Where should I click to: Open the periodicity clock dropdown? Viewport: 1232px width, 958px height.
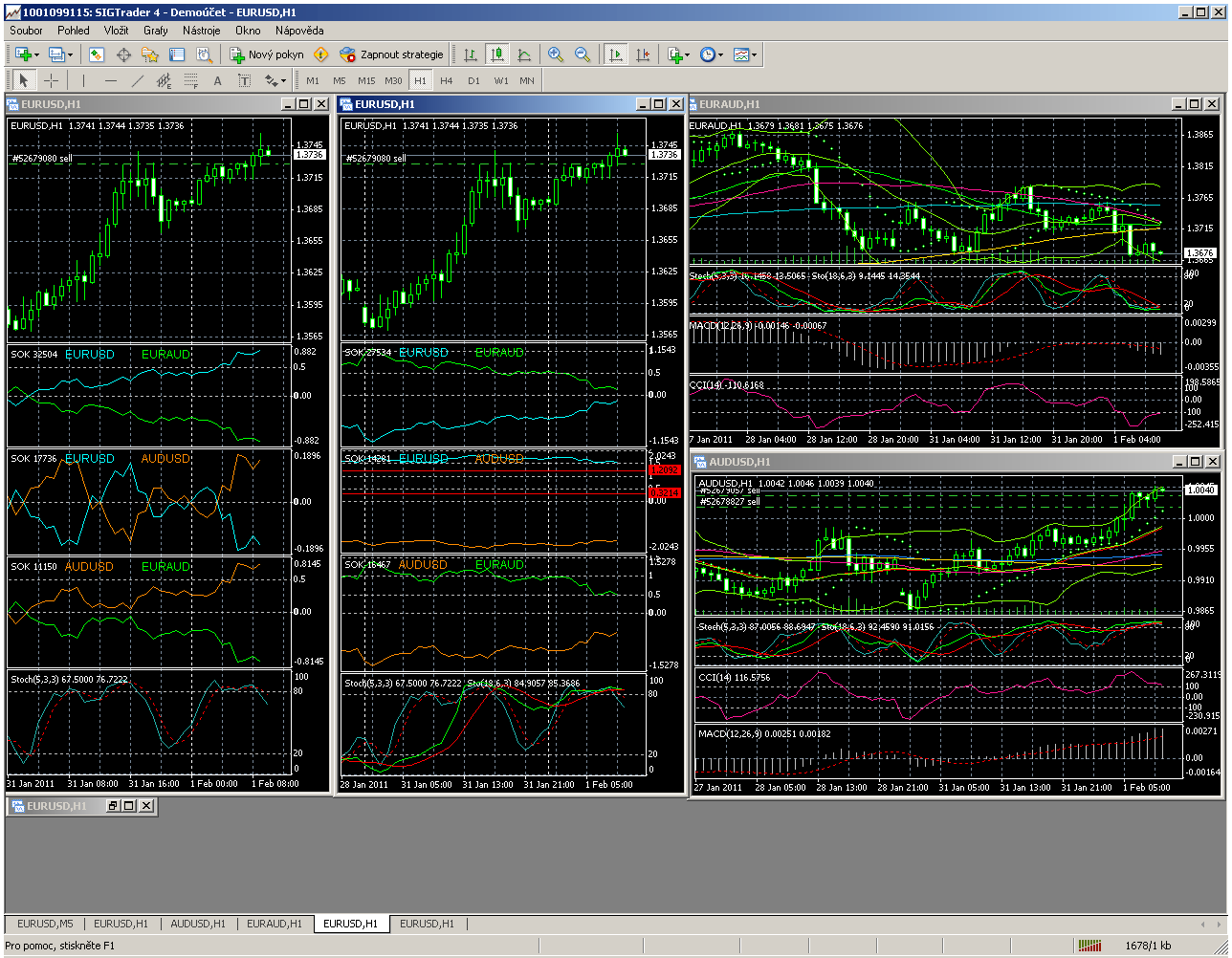click(x=720, y=54)
